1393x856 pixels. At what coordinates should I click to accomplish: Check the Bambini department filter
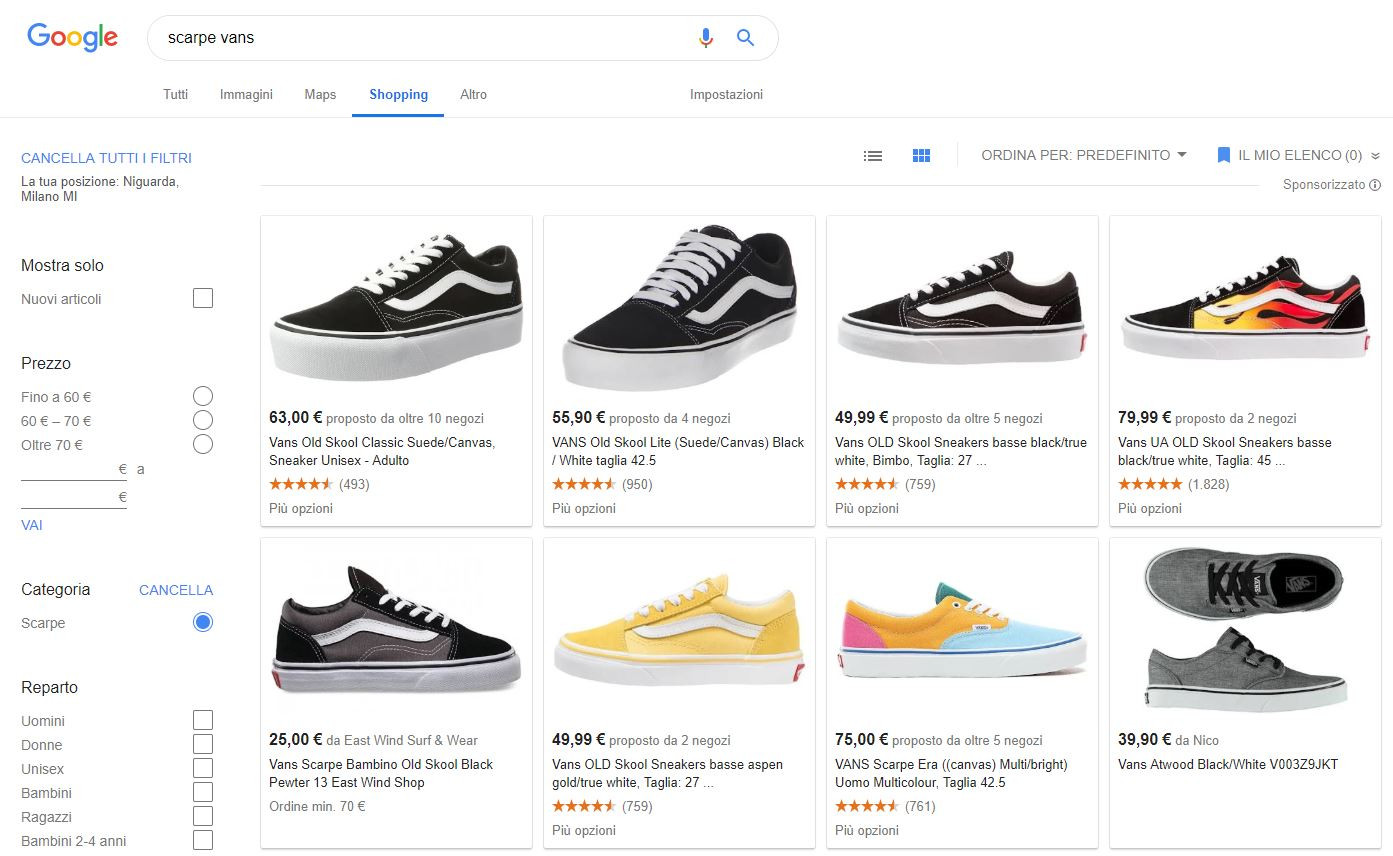tap(203, 792)
